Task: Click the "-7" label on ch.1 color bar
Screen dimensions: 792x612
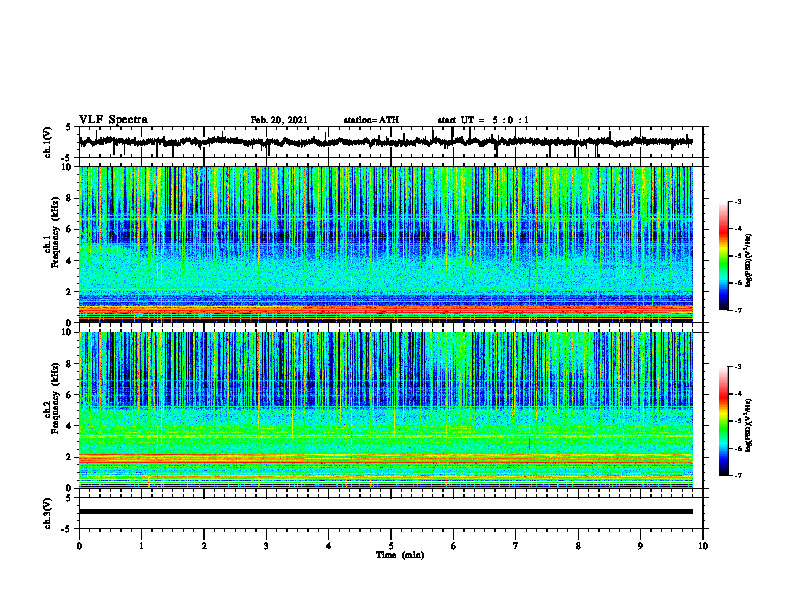Action: (x=738, y=310)
